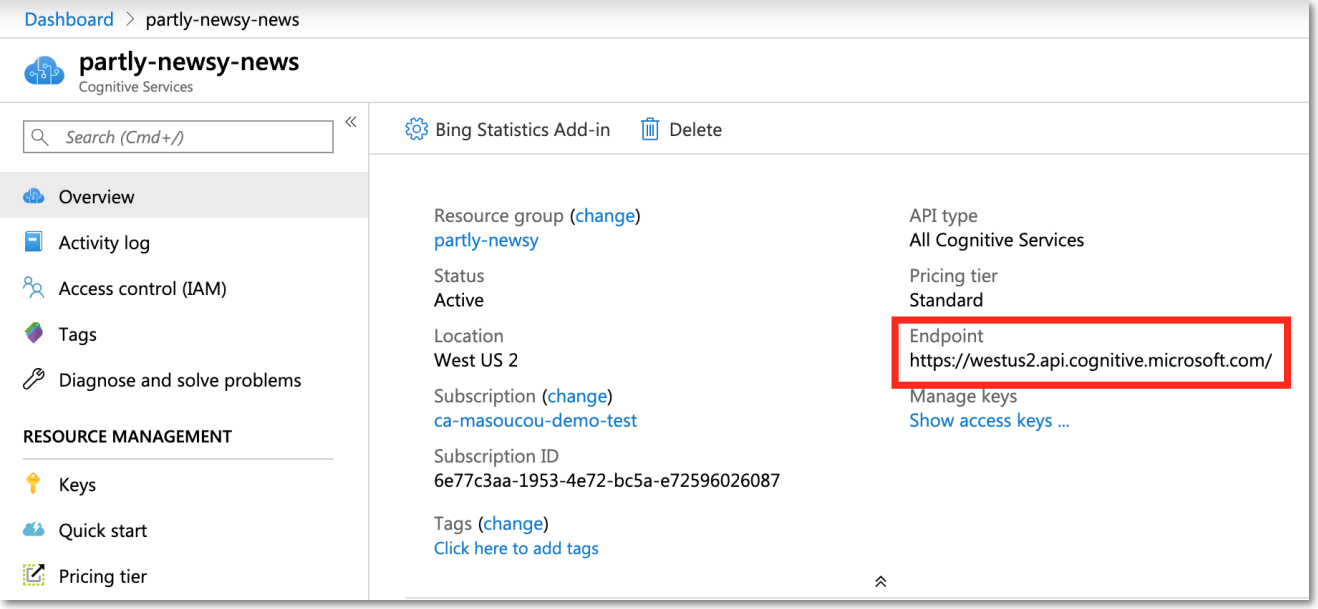Click here to add tags link
1318x609 pixels.
[516, 548]
